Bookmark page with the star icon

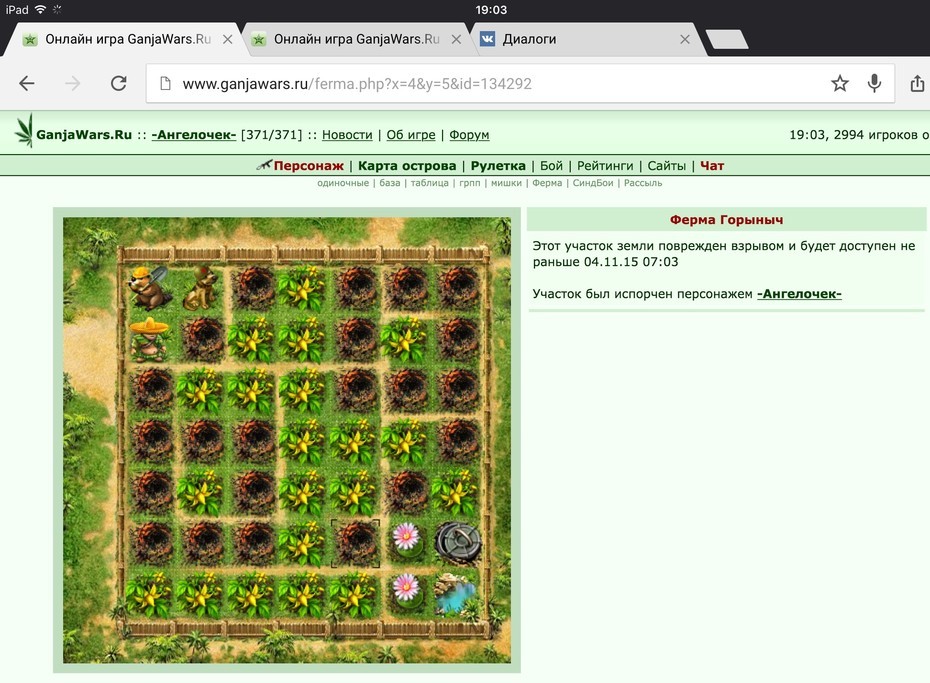[840, 83]
